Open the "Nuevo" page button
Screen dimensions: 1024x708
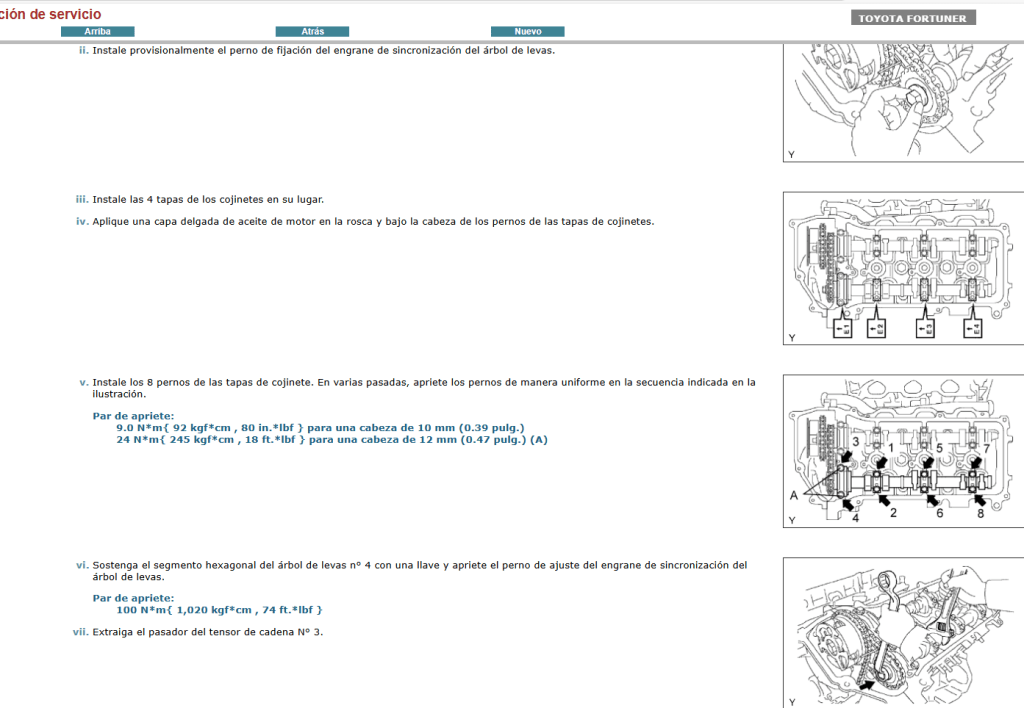click(527, 30)
